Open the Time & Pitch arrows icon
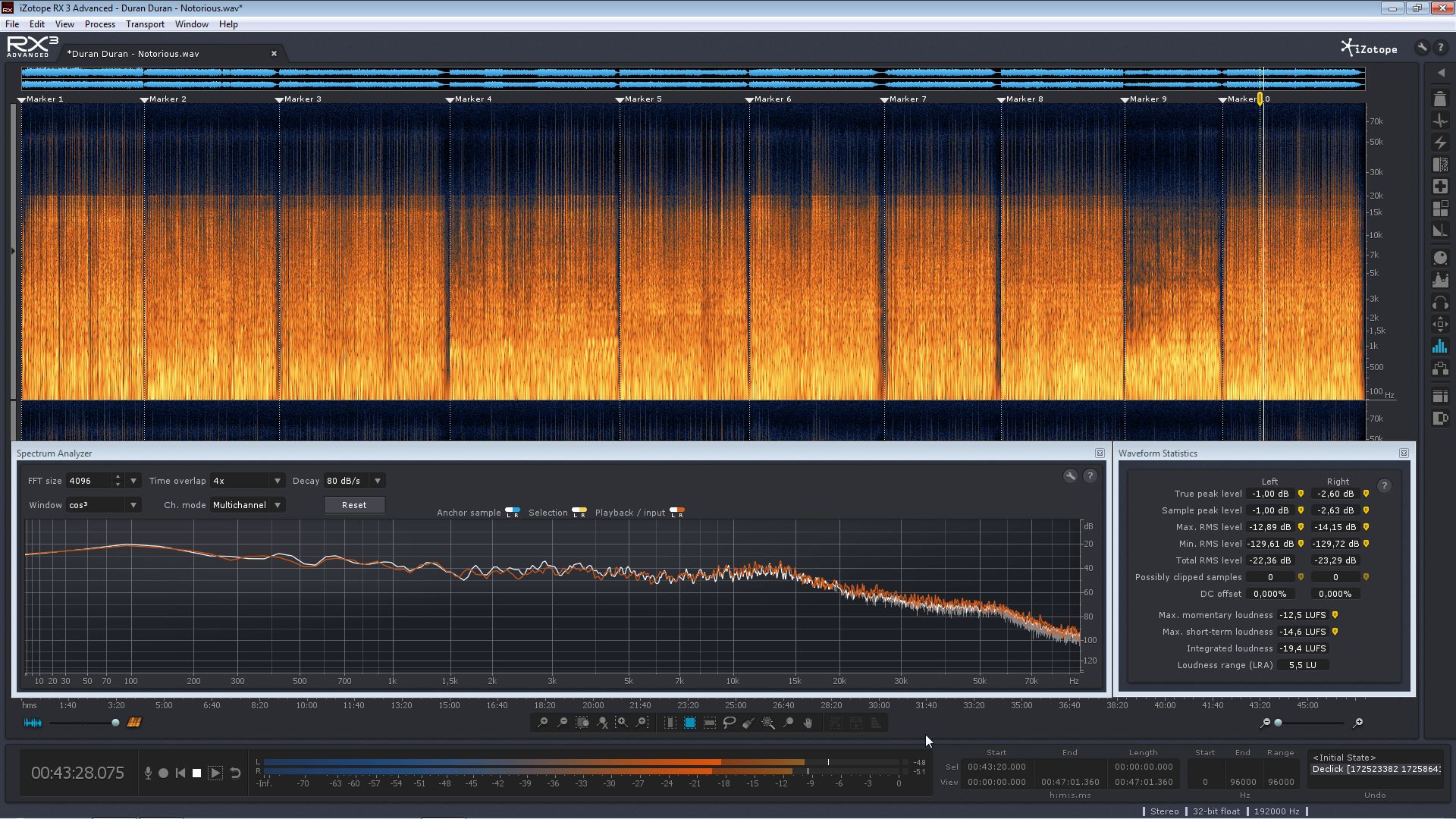This screenshot has height=819, width=1456. (1440, 325)
